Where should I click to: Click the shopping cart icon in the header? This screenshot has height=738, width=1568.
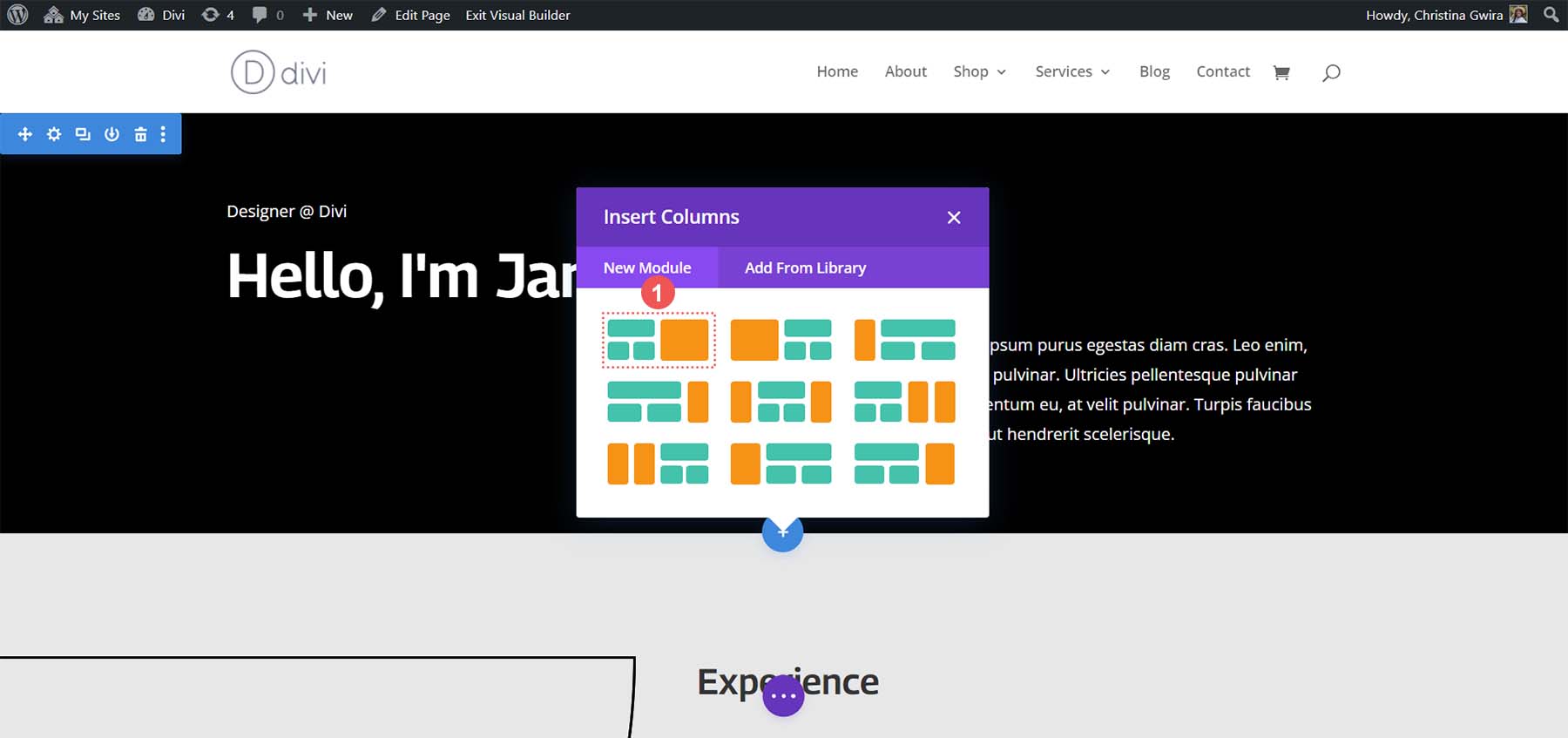tap(1281, 72)
